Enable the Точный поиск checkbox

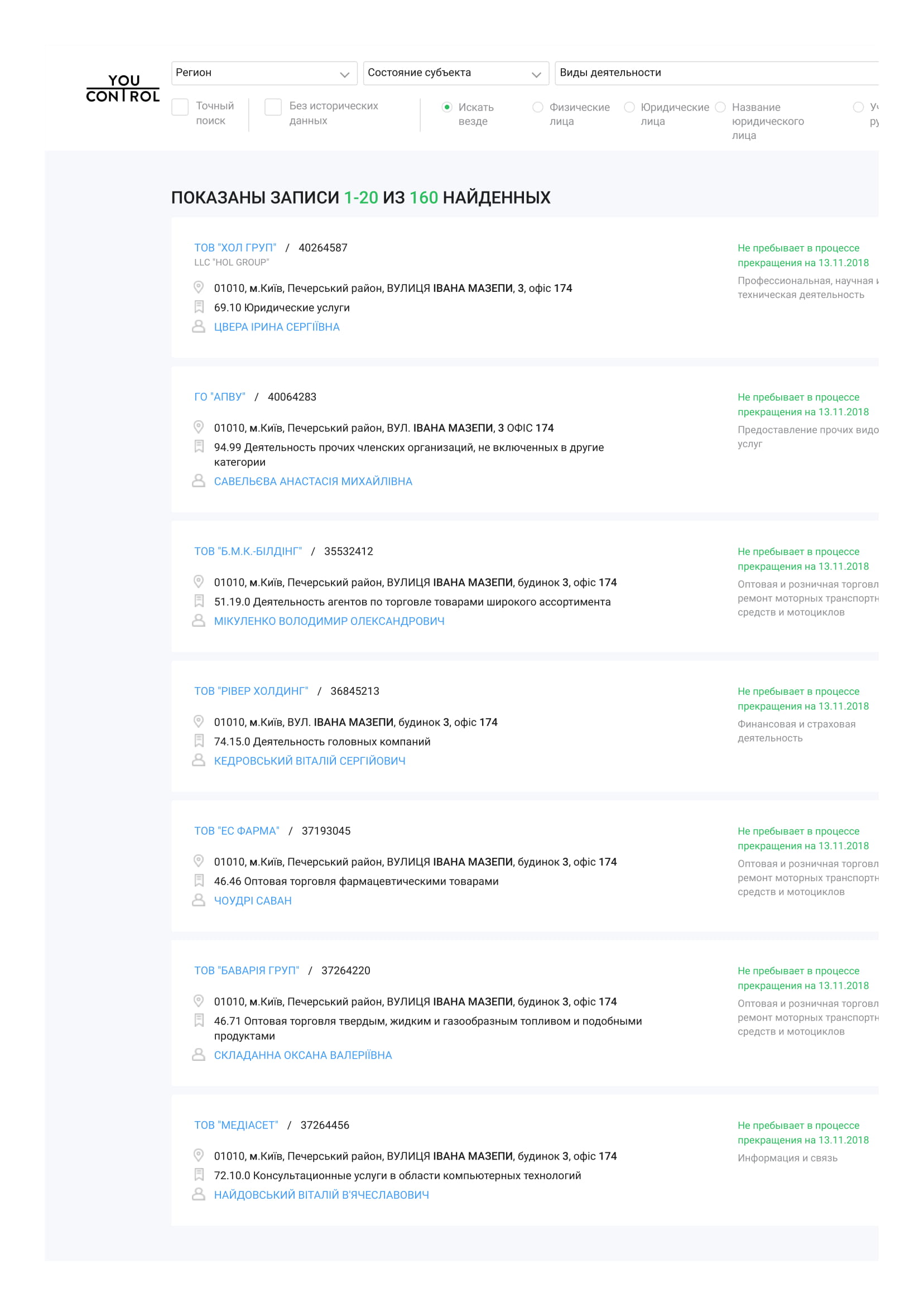[180, 107]
